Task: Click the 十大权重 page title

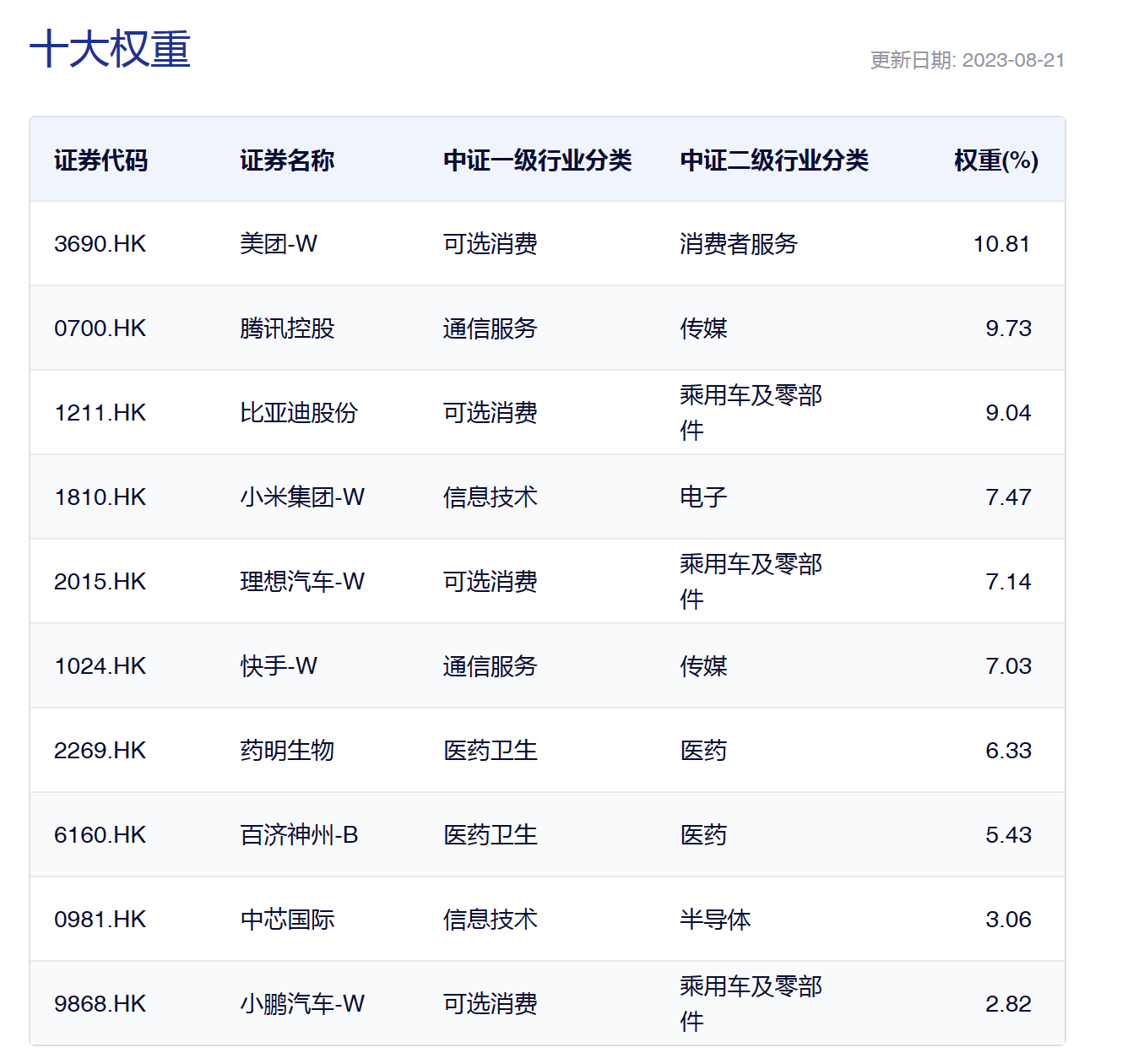Action: pos(110,49)
